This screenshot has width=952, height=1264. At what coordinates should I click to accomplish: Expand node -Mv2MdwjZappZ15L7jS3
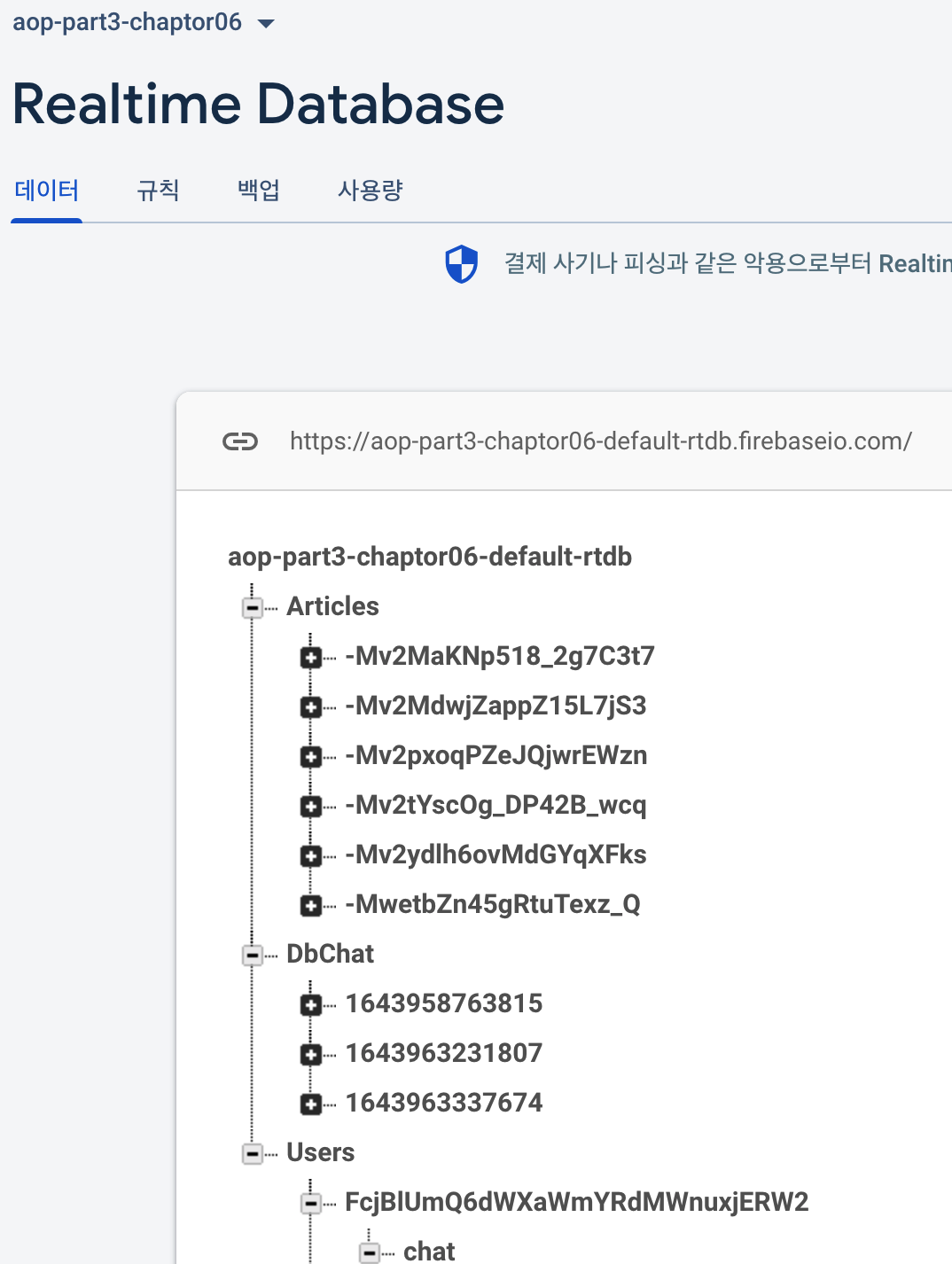point(311,707)
